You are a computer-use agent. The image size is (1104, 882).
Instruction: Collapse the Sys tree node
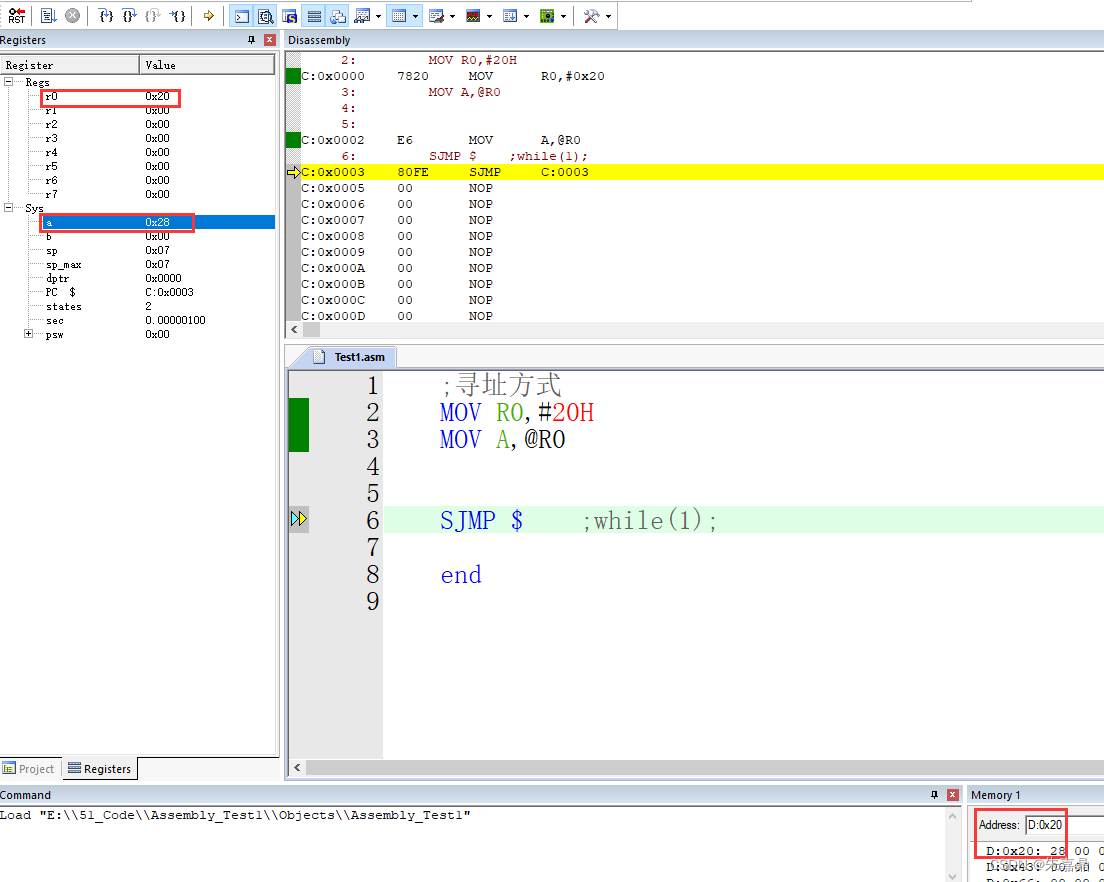click(x=8, y=208)
